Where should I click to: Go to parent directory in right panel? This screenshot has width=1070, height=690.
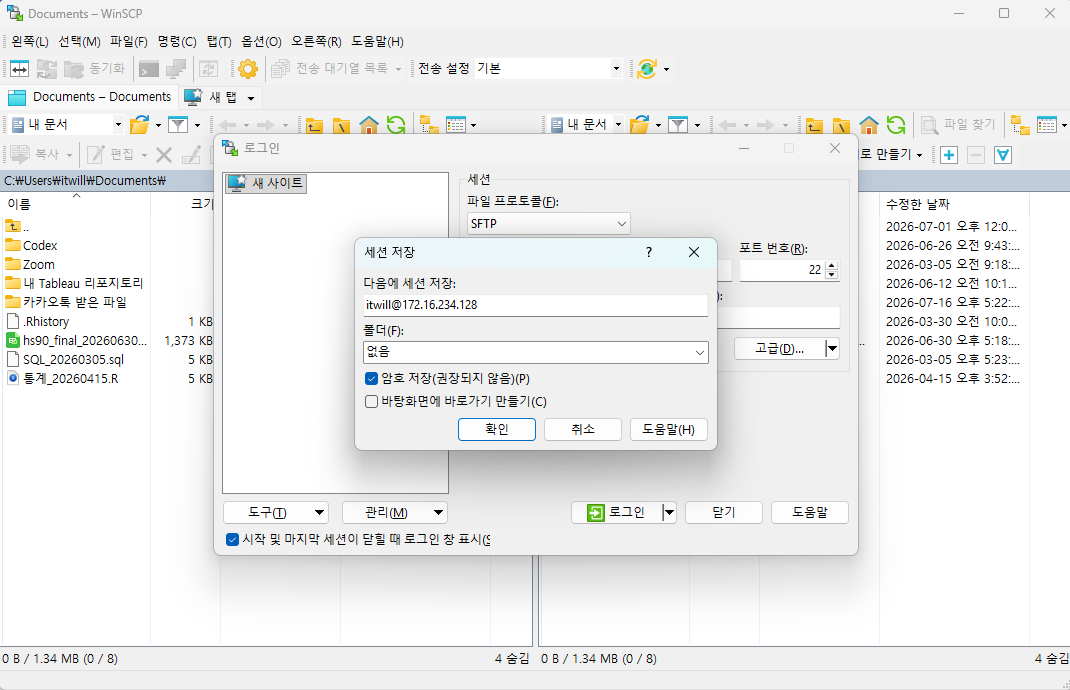coord(814,125)
